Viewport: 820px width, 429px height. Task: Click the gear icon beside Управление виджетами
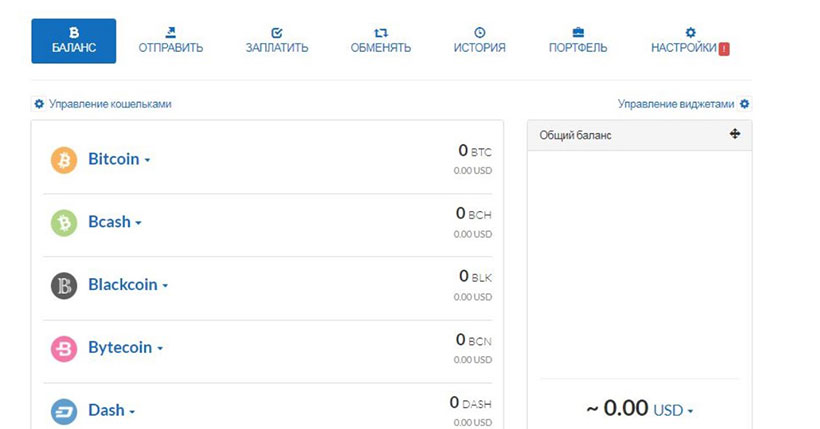[x=744, y=104]
